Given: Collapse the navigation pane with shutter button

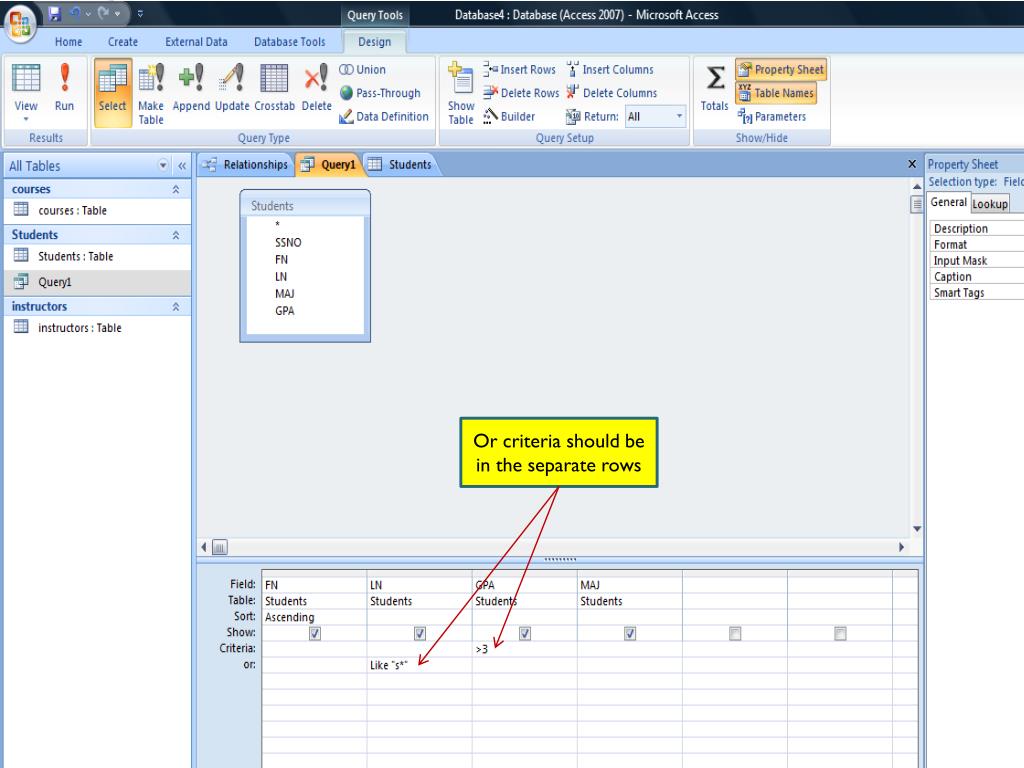Looking at the screenshot, I should click(x=182, y=166).
